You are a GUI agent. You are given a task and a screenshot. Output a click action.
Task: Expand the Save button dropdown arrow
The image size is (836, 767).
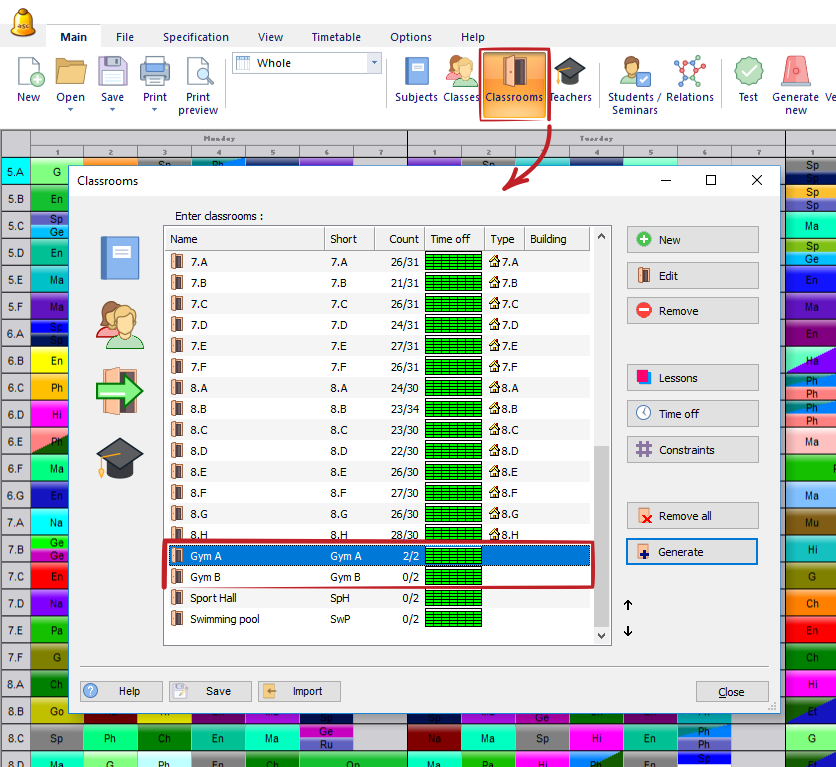tap(112, 110)
